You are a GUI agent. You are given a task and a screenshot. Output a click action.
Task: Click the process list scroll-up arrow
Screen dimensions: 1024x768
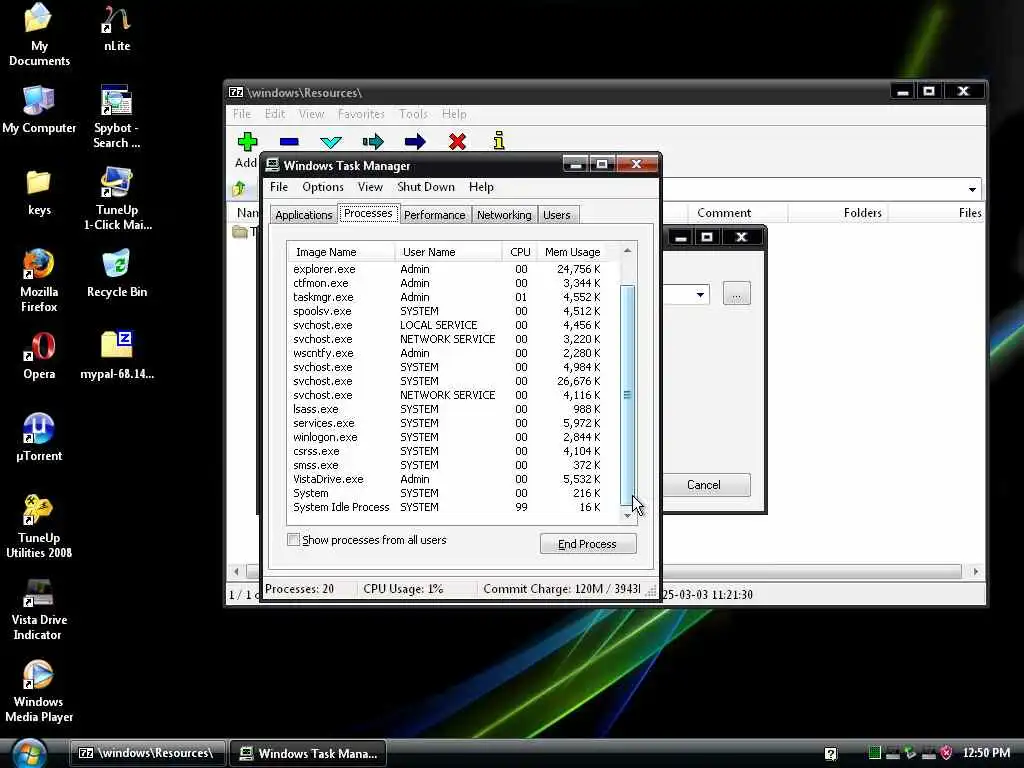[x=627, y=251]
